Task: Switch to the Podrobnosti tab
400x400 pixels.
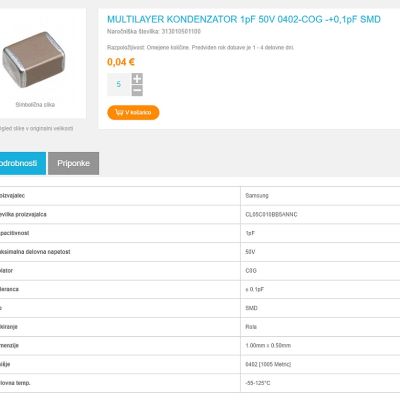Action: point(22,163)
